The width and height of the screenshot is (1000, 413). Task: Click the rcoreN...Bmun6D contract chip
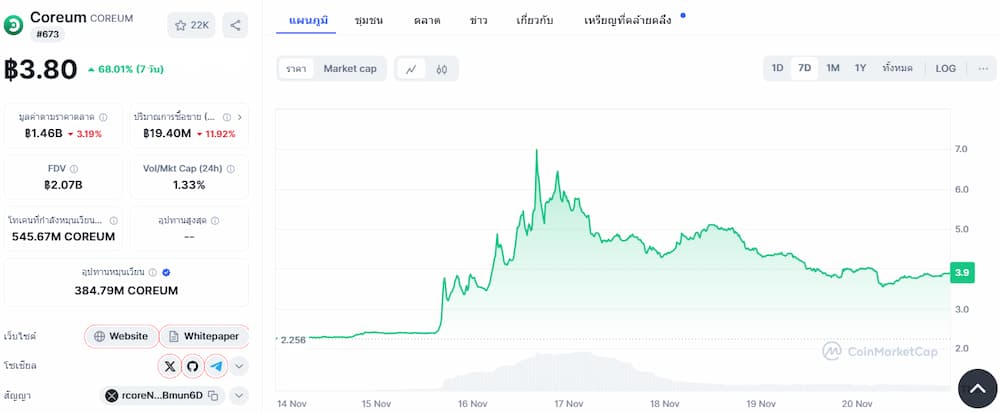(x=161, y=396)
